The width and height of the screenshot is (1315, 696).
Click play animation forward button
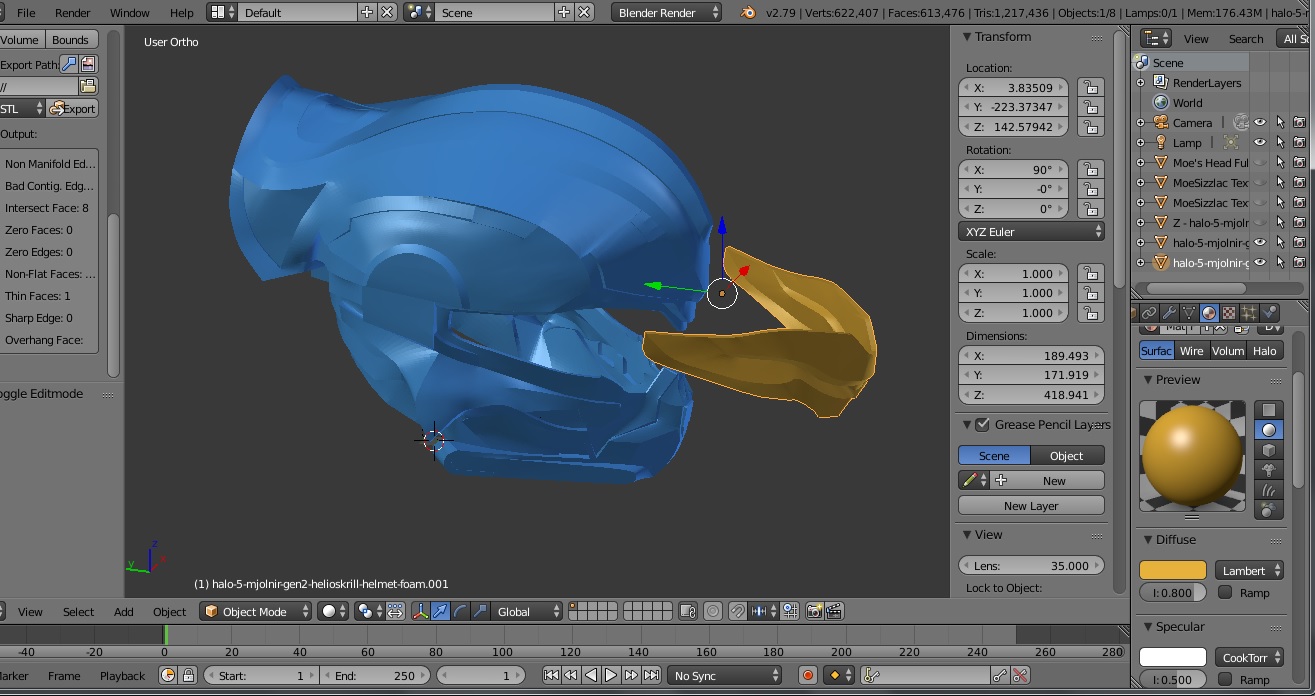[x=611, y=675]
